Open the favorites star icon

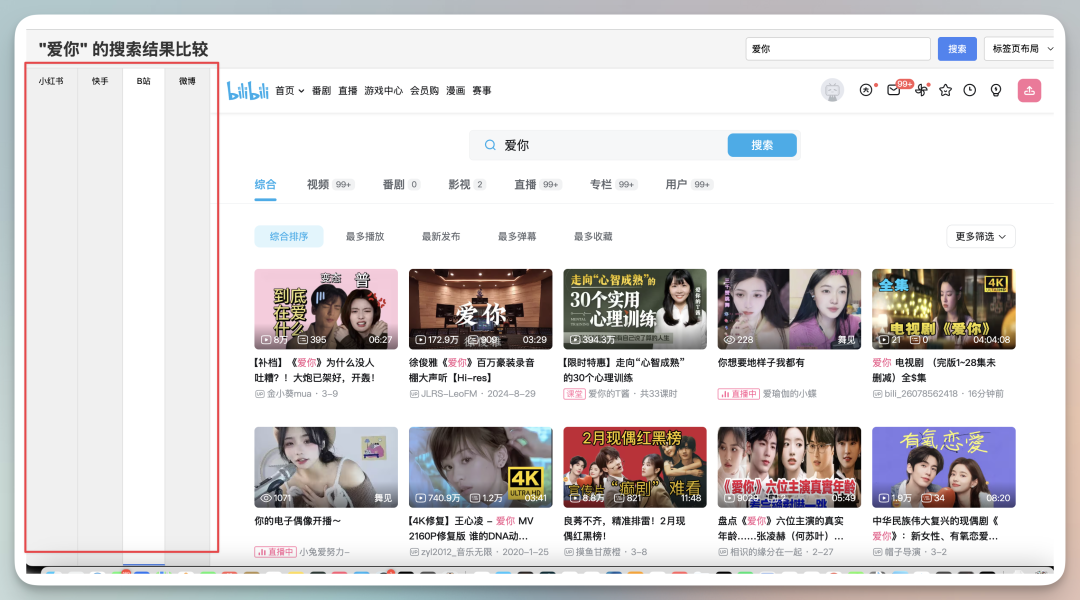tap(945, 90)
